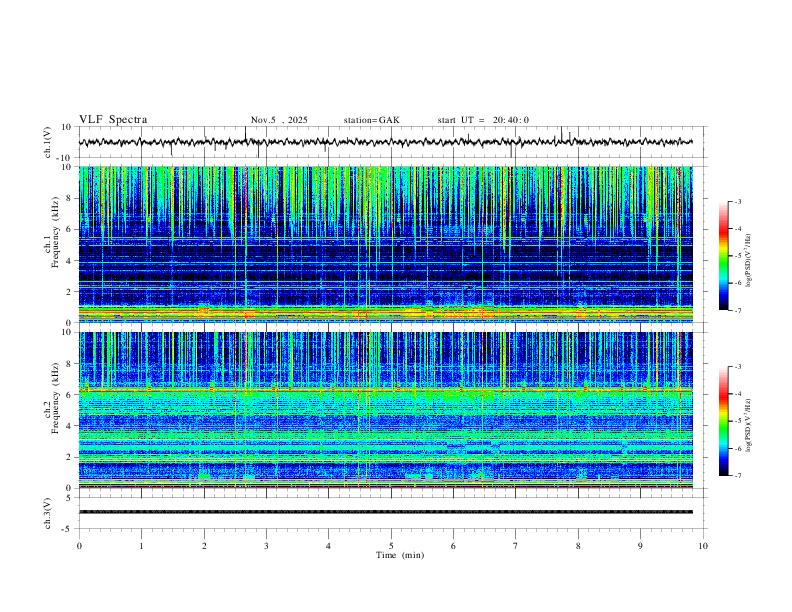
Task: Click the ch.2 spectrogram color scale bar
Action: coord(723,421)
